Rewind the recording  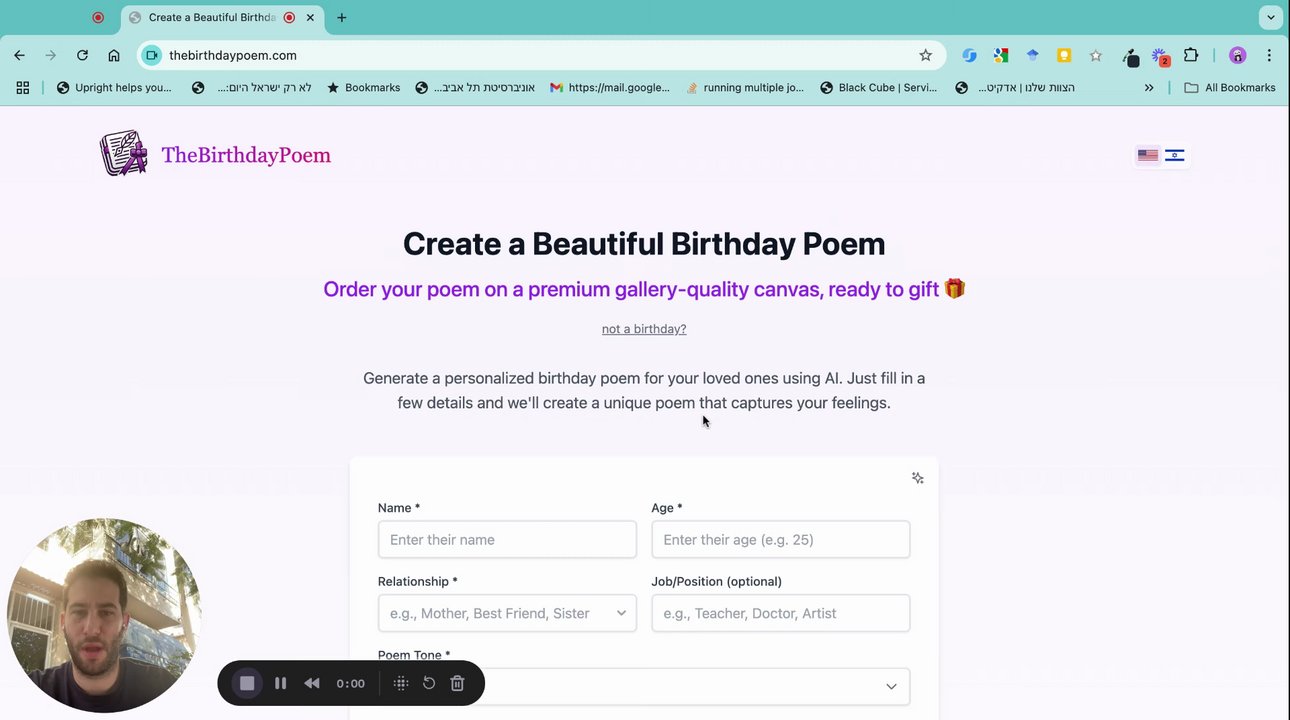pos(312,684)
